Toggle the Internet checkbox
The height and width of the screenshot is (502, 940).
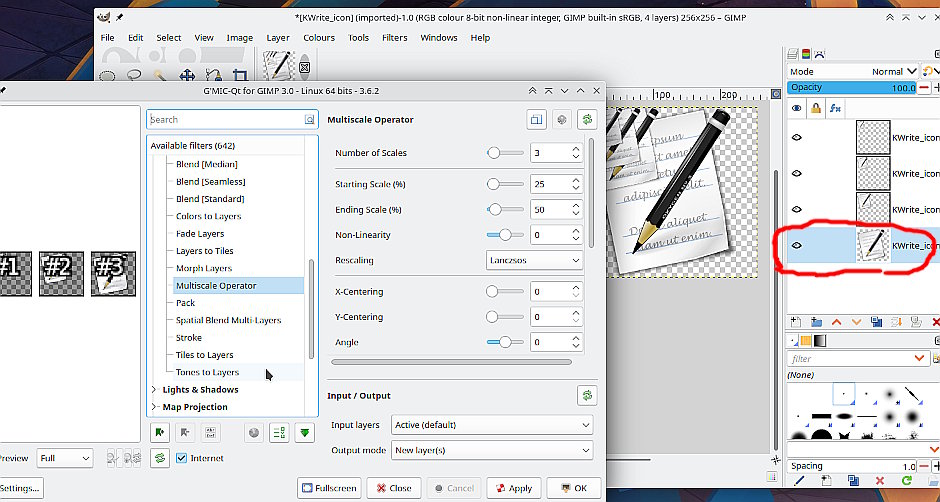click(181, 458)
